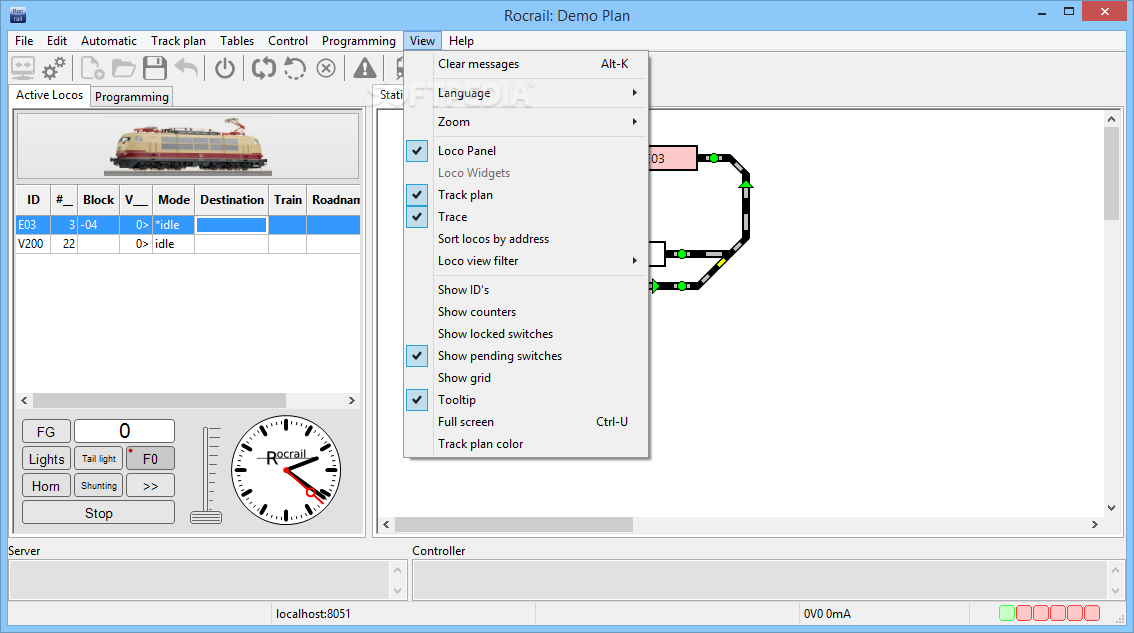Click the connect-to-server monitor icon

22,69
